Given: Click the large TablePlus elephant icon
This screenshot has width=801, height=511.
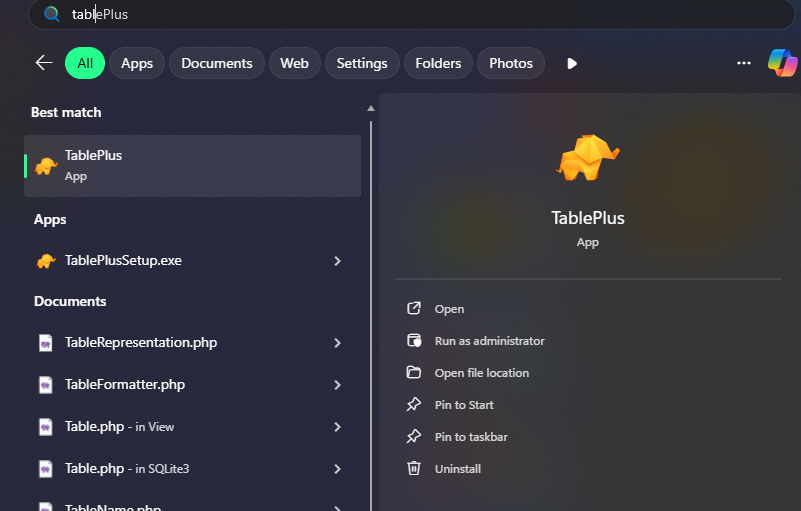Looking at the screenshot, I should tap(587, 157).
